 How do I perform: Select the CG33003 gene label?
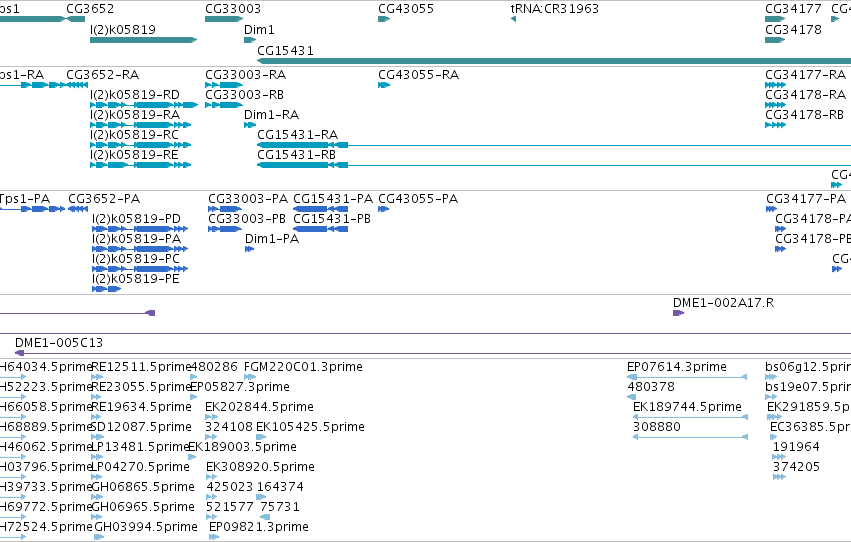point(233,9)
